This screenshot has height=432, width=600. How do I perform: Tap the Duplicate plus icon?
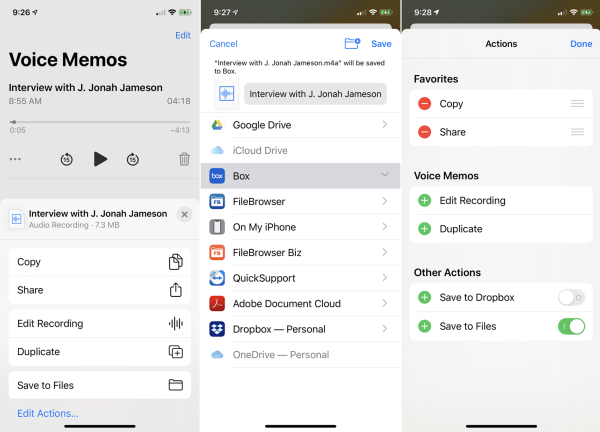tap(176, 352)
